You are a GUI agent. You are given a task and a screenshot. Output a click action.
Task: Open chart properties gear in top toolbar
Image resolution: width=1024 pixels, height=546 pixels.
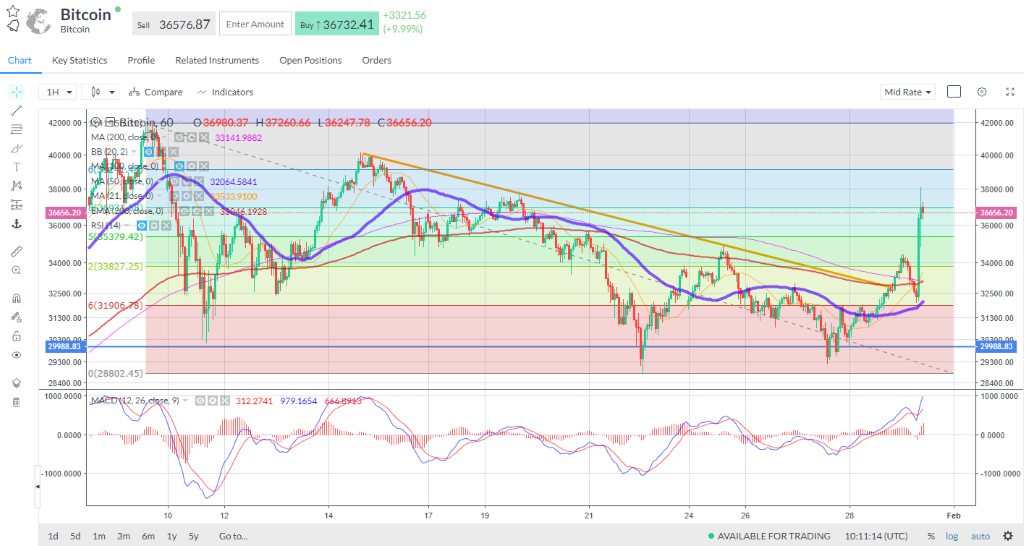pyautogui.click(x=982, y=92)
